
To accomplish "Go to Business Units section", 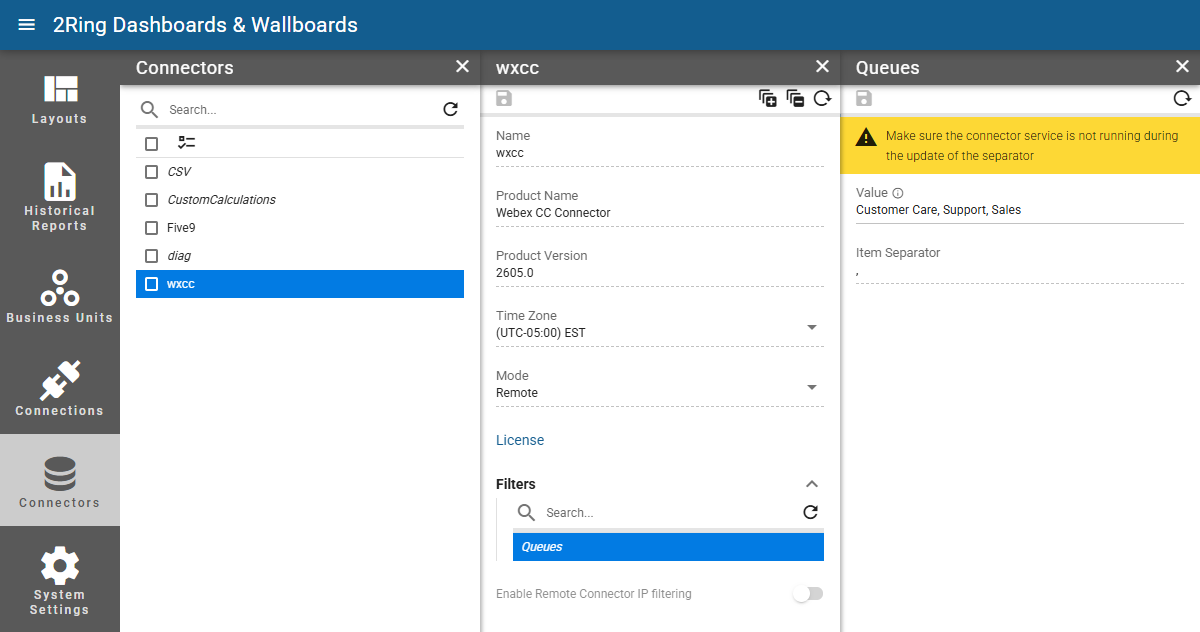I will pyautogui.click(x=60, y=295).
